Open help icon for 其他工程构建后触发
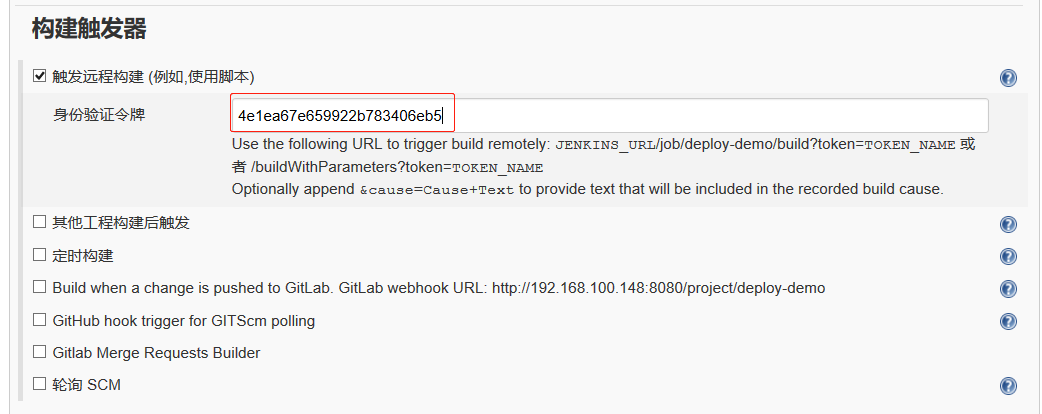1042x414 pixels. 1007,225
